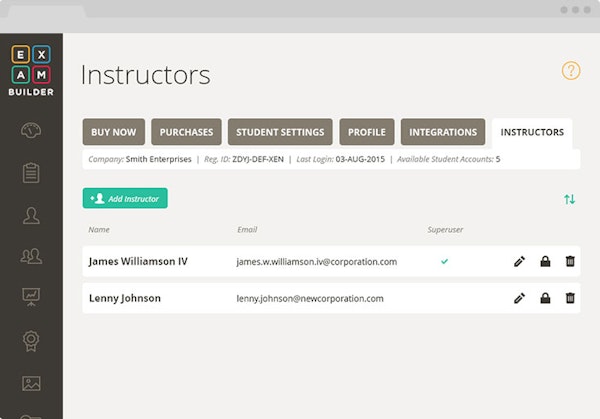Open the Integrations tab
This screenshot has height=419, width=600.
[443, 132]
